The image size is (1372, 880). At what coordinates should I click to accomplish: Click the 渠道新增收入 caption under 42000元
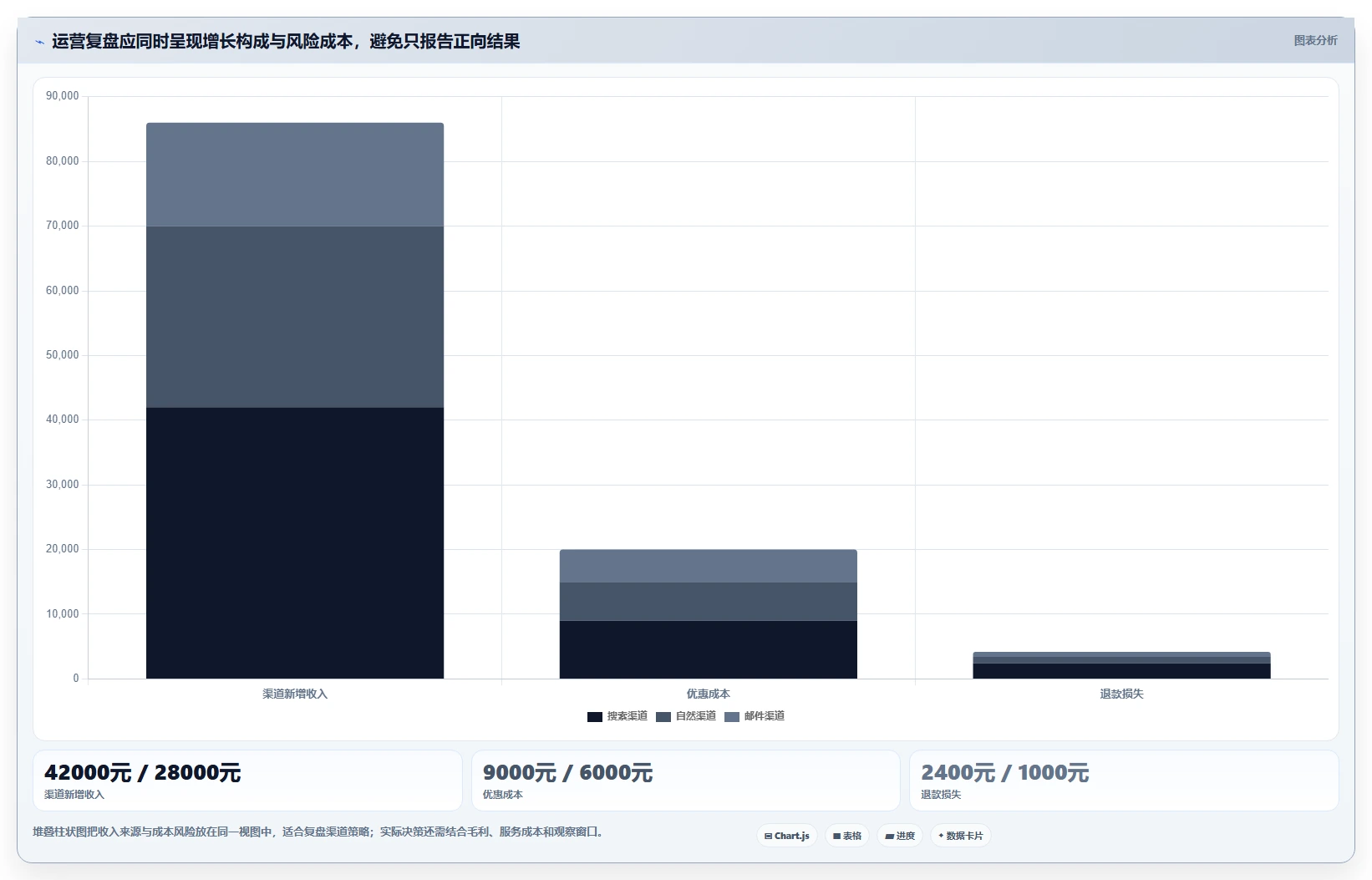pos(74,795)
